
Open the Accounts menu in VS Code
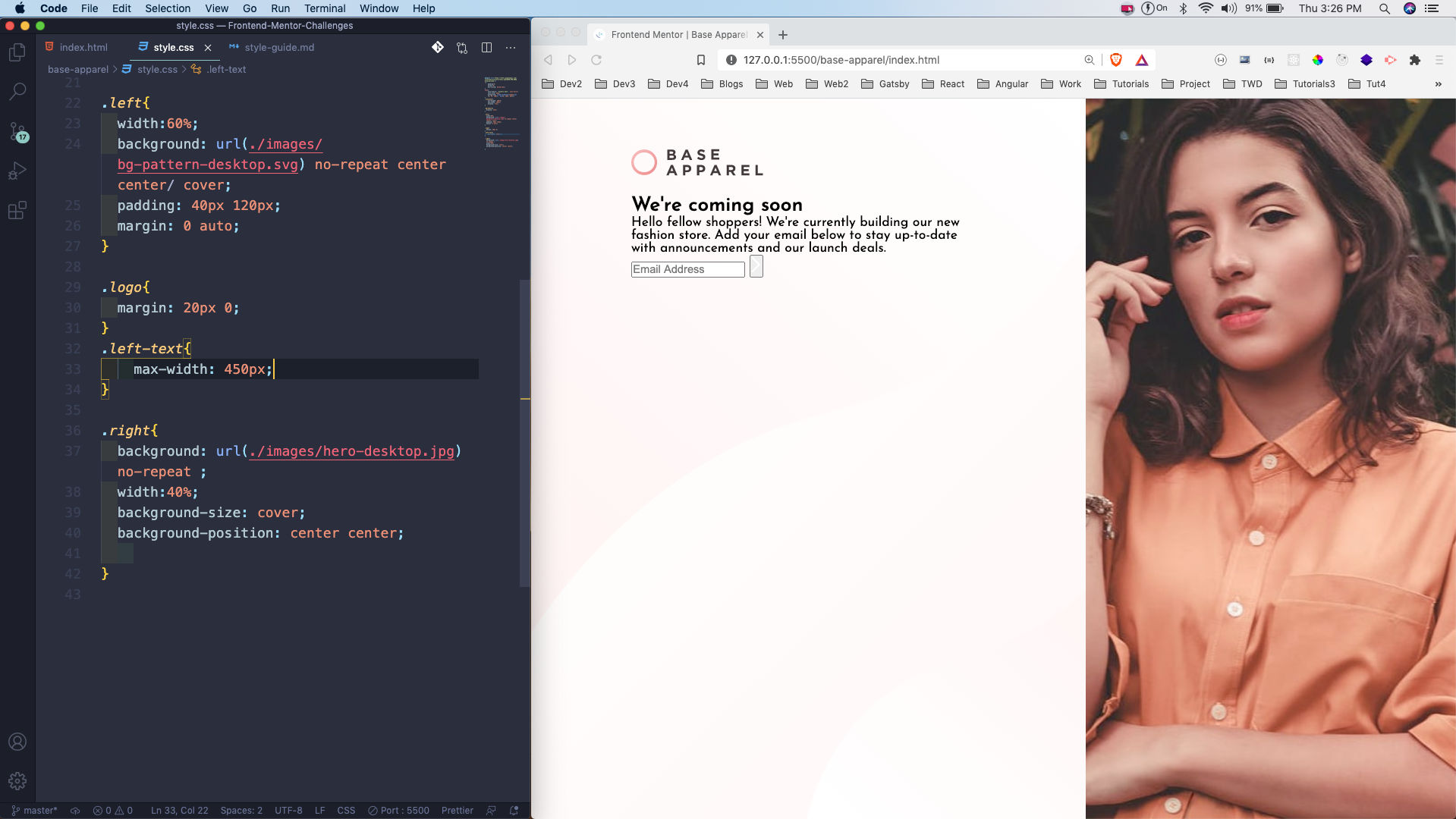[x=17, y=742]
